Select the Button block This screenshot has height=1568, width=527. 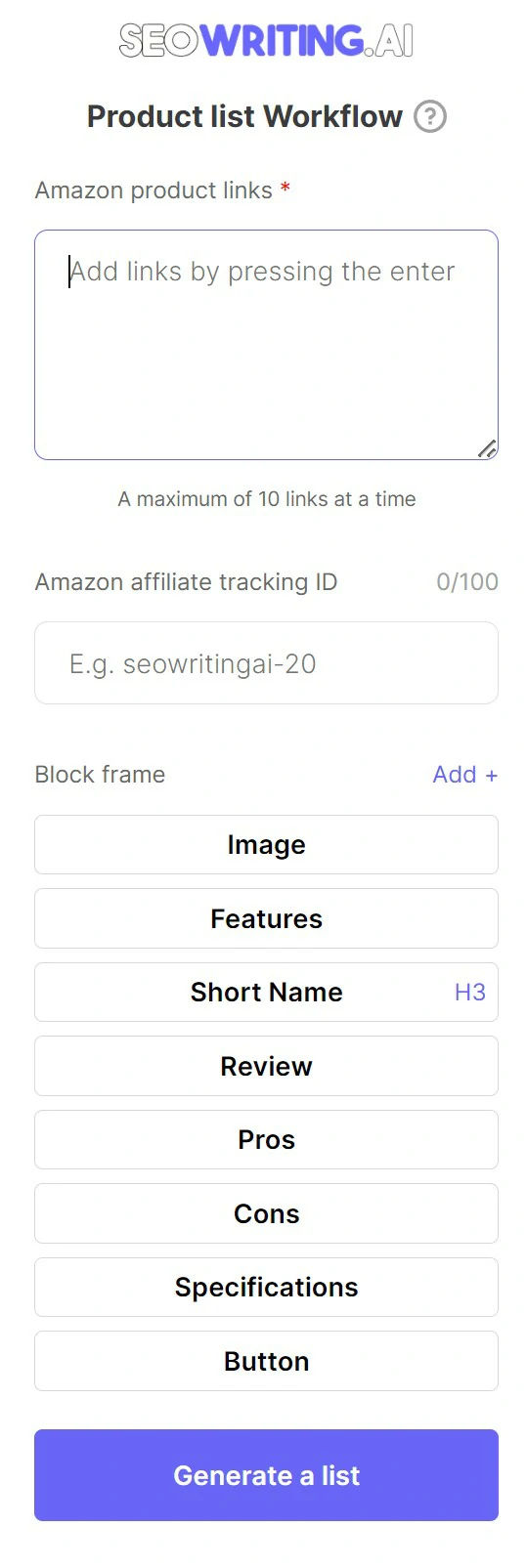click(x=266, y=1361)
